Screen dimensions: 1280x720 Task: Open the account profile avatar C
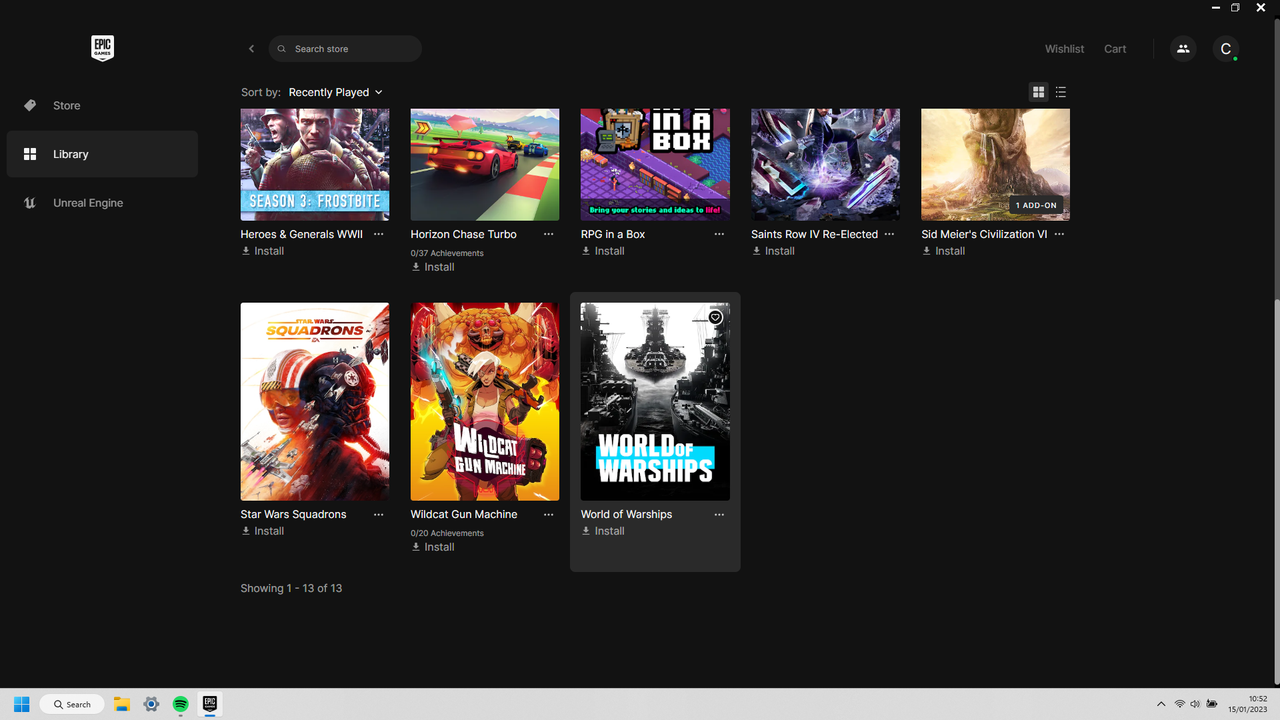coord(1226,49)
